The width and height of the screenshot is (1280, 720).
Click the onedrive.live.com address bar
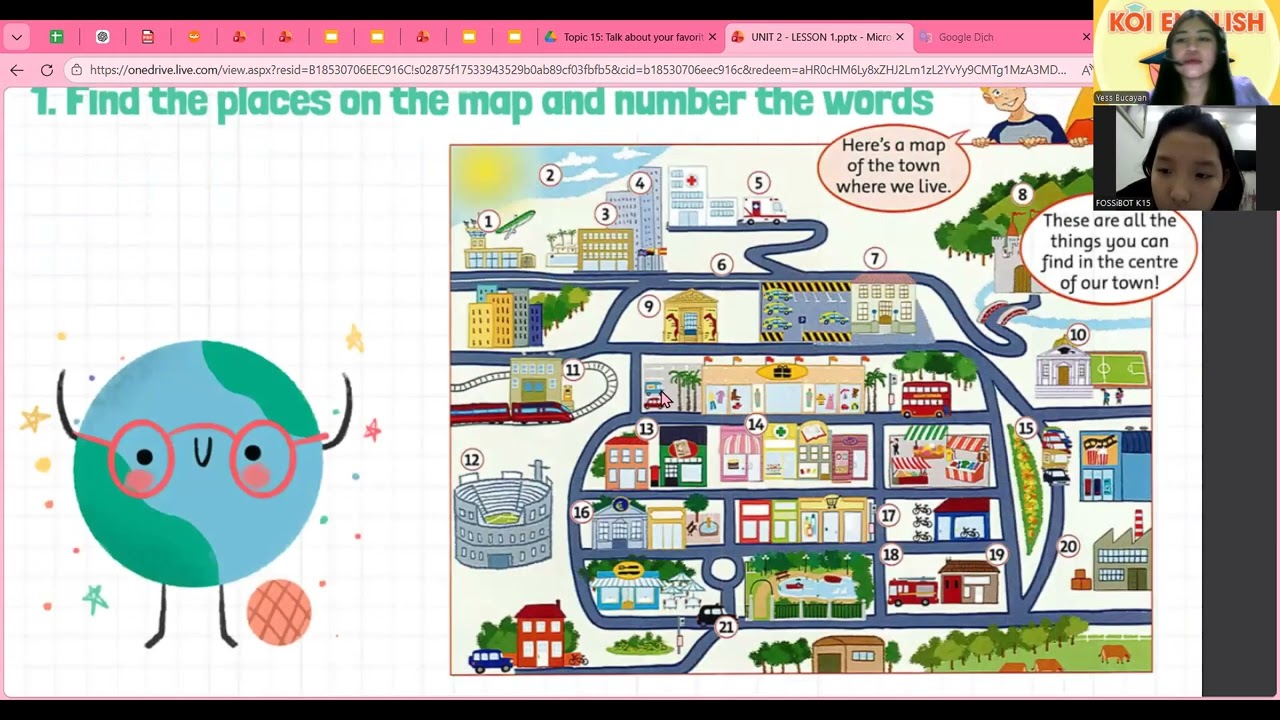pos(577,70)
